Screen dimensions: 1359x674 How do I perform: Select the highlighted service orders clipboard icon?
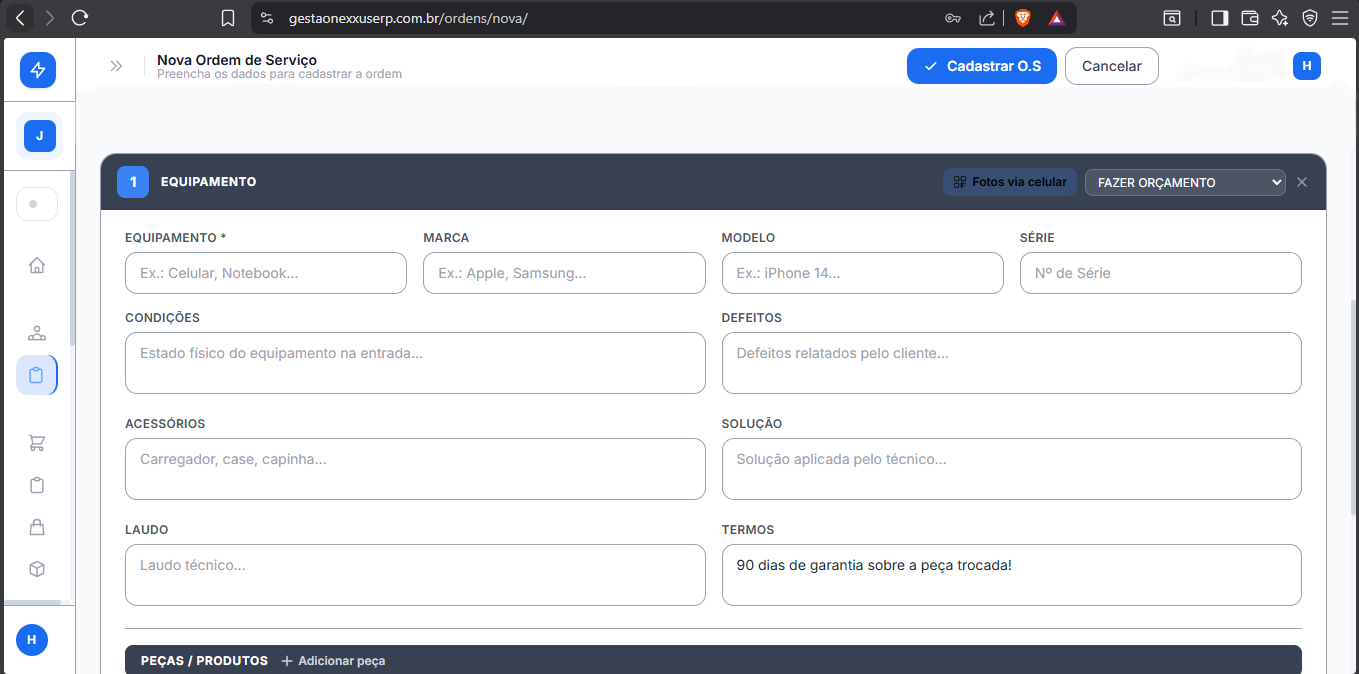(37, 375)
